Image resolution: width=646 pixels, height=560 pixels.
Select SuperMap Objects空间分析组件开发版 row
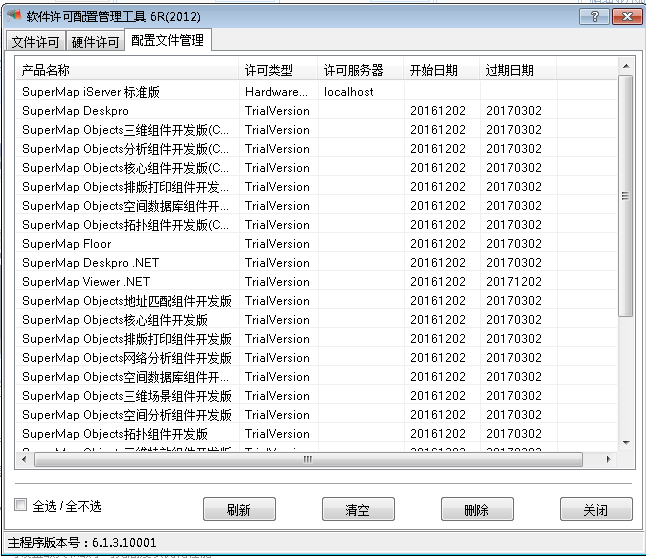click(316, 414)
